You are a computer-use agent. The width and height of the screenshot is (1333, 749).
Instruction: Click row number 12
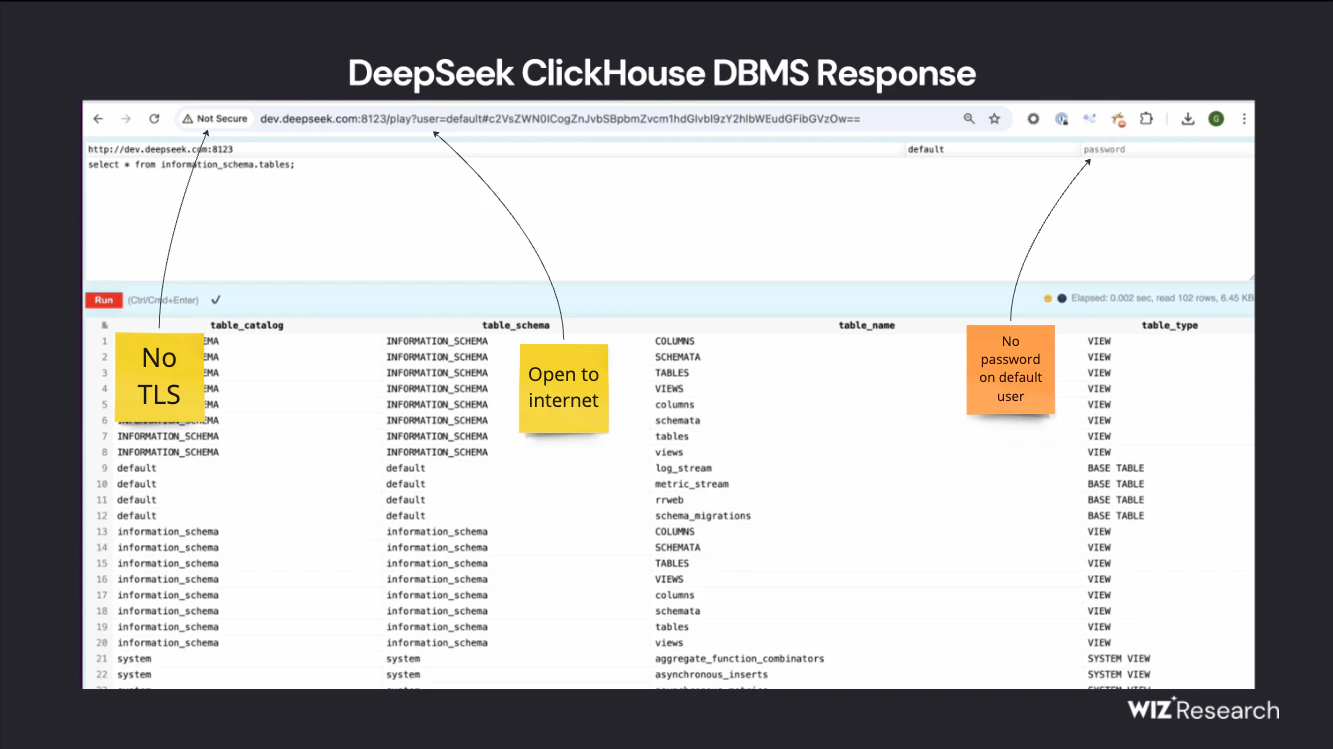pos(102,516)
